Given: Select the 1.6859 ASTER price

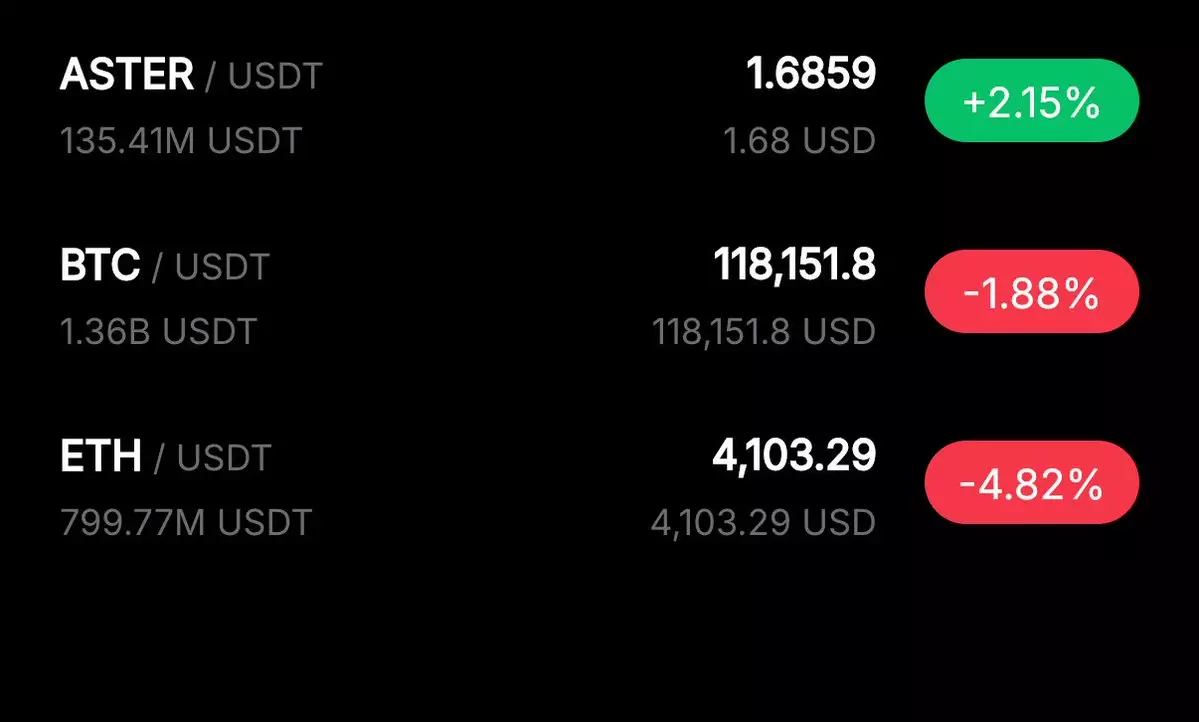Looking at the screenshot, I should pos(810,73).
